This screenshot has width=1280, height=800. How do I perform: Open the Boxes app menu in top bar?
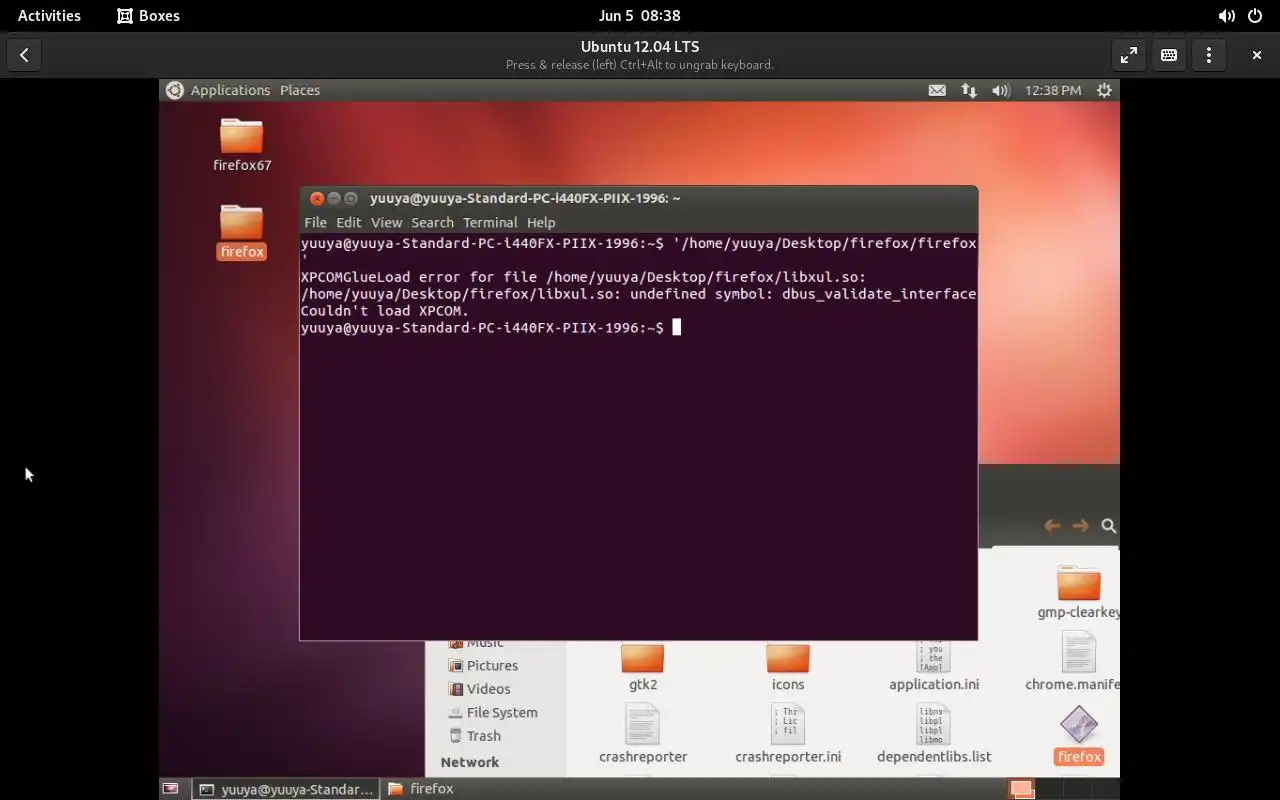[x=148, y=16]
